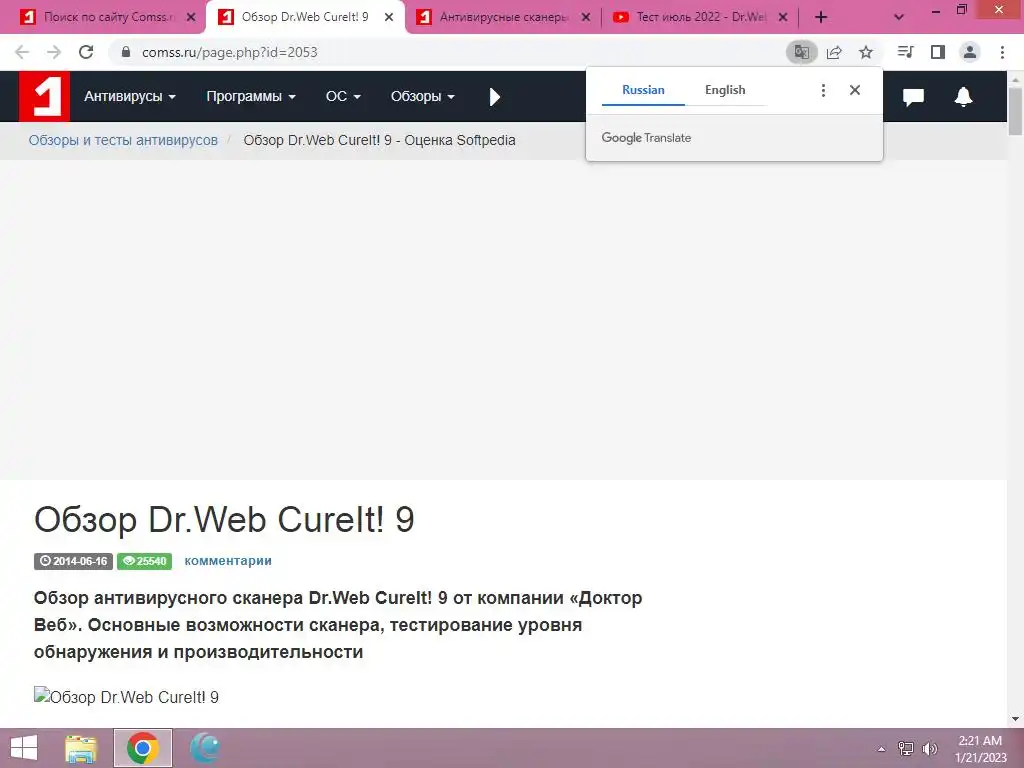Open the blue globe app in taskbar
This screenshot has height=768, width=1024.
pyautogui.click(x=205, y=748)
